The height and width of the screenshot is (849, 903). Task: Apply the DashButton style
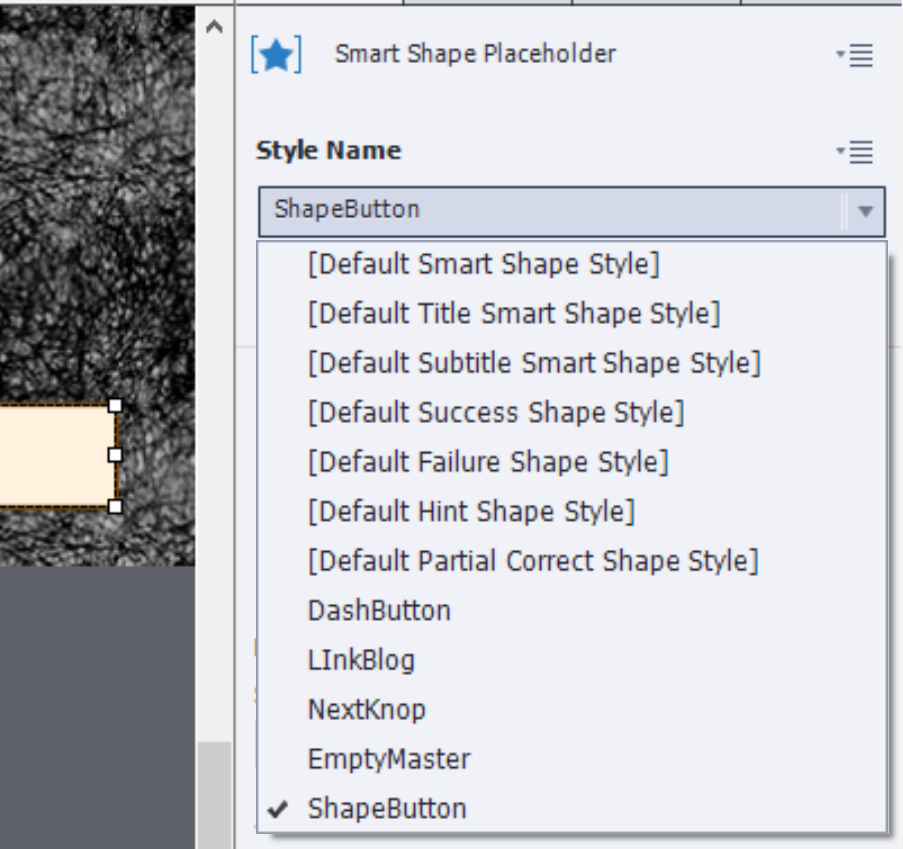tap(379, 610)
